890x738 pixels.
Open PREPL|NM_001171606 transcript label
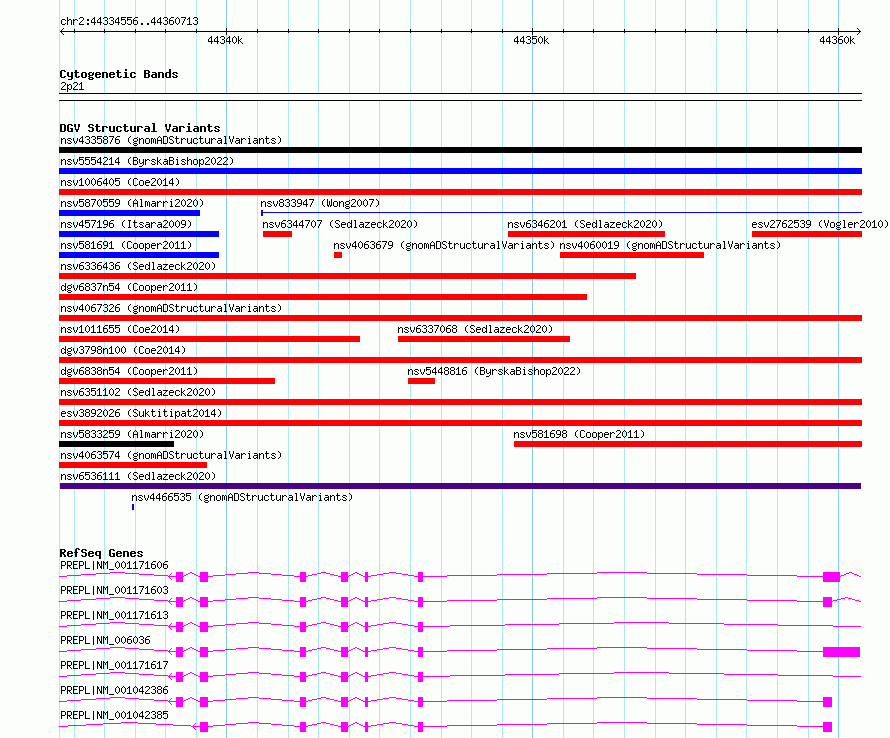tap(114, 565)
